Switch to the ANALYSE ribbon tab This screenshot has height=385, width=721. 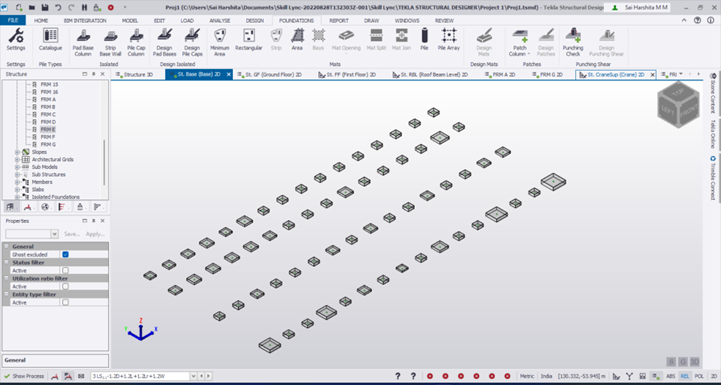coord(220,21)
